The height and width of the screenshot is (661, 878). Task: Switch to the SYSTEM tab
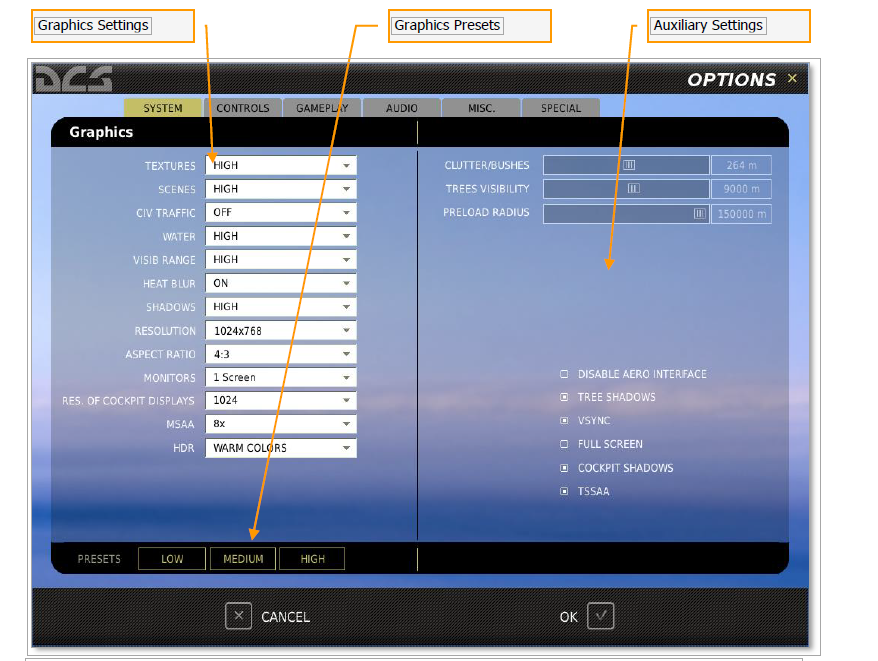163,108
